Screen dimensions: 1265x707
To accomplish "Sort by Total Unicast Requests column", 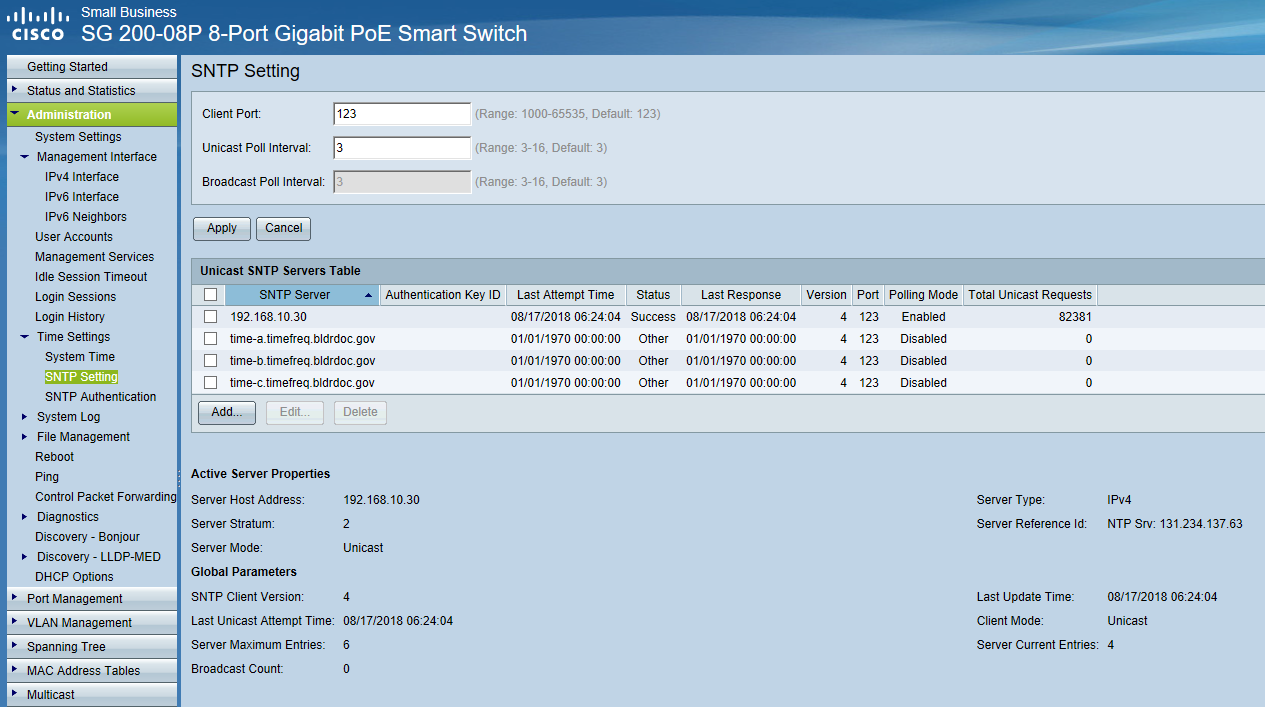I will pyautogui.click(x=1030, y=295).
